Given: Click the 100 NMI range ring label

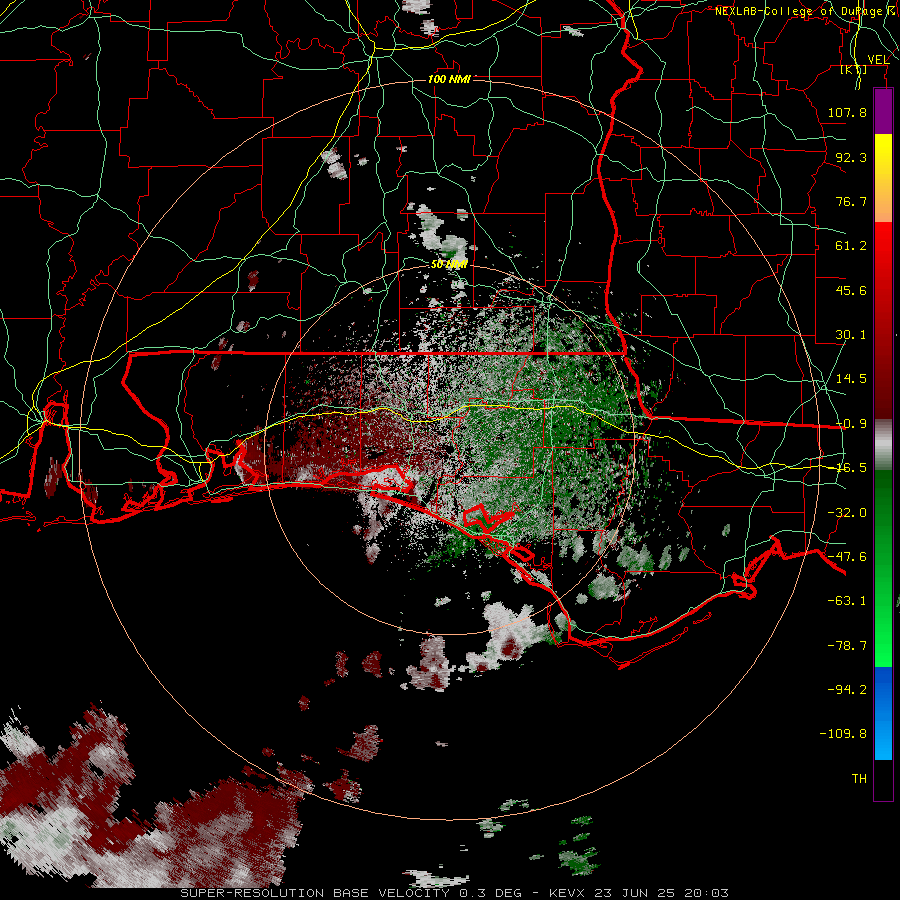Looking at the screenshot, I should point(449,79).
